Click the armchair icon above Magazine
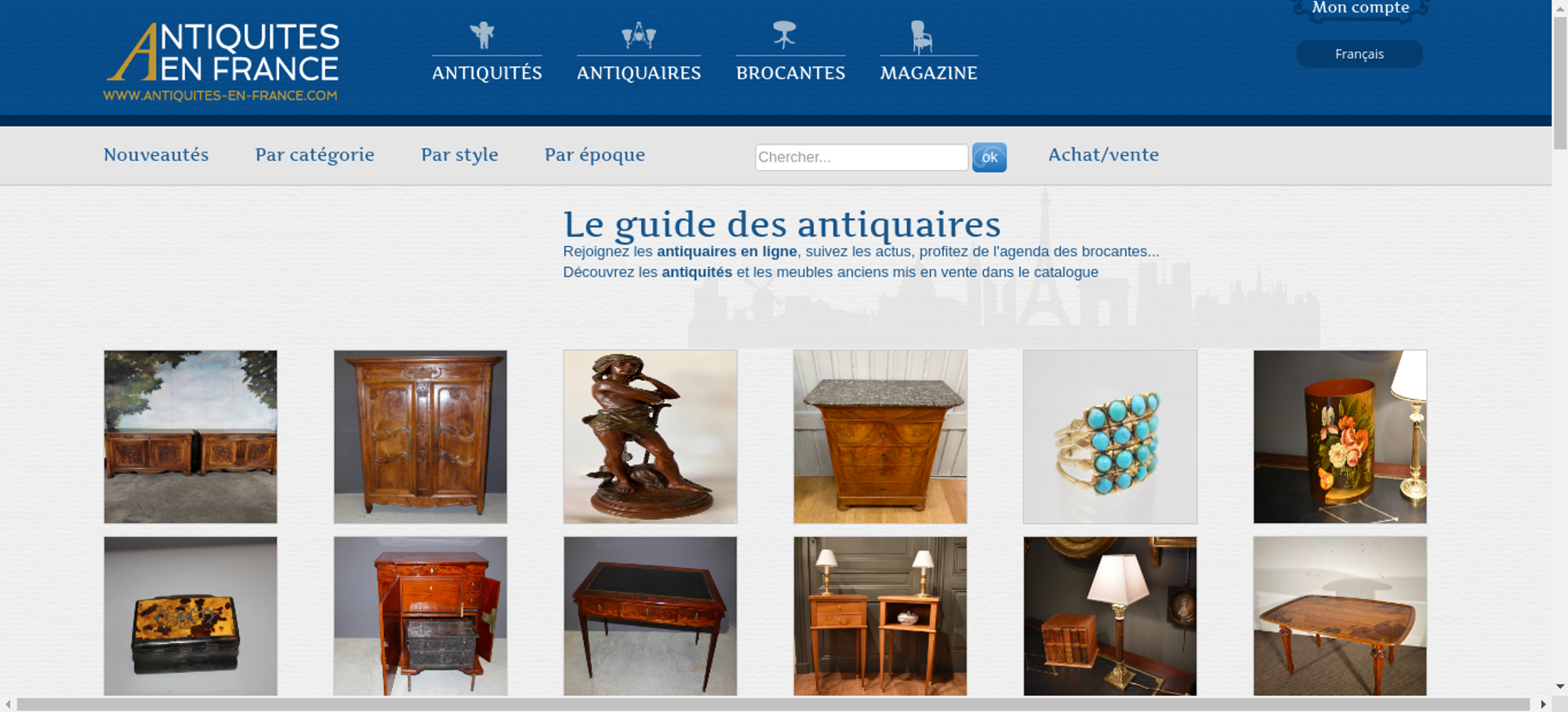 coord(921,37)
